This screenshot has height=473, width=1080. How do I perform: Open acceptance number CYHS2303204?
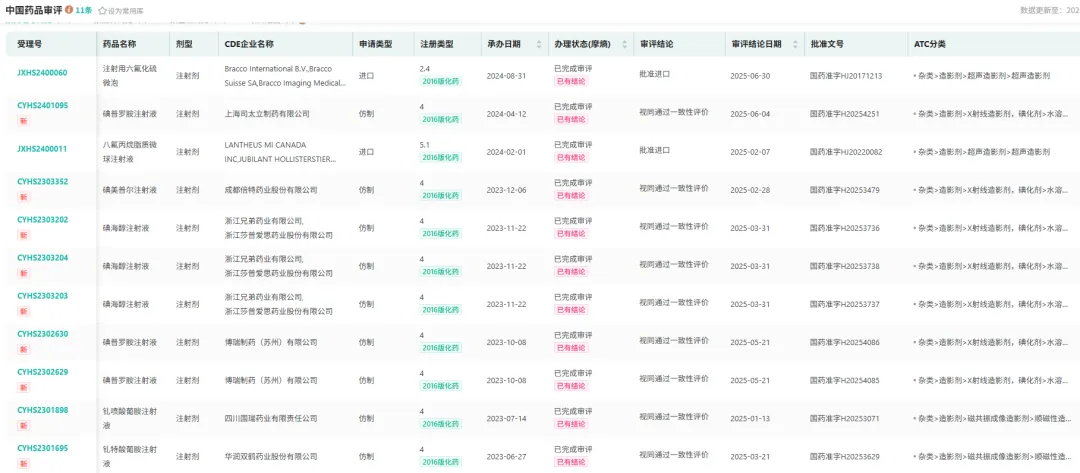42,257
